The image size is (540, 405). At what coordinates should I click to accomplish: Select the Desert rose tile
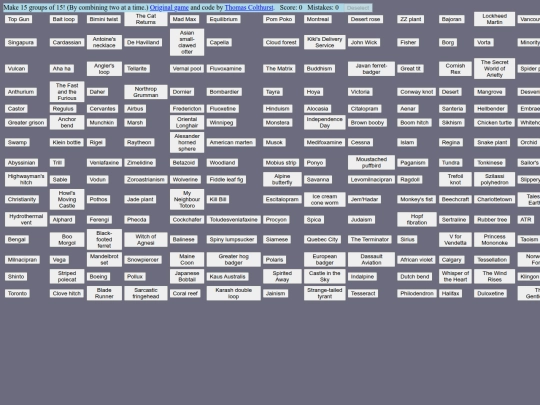pos(365,19)
